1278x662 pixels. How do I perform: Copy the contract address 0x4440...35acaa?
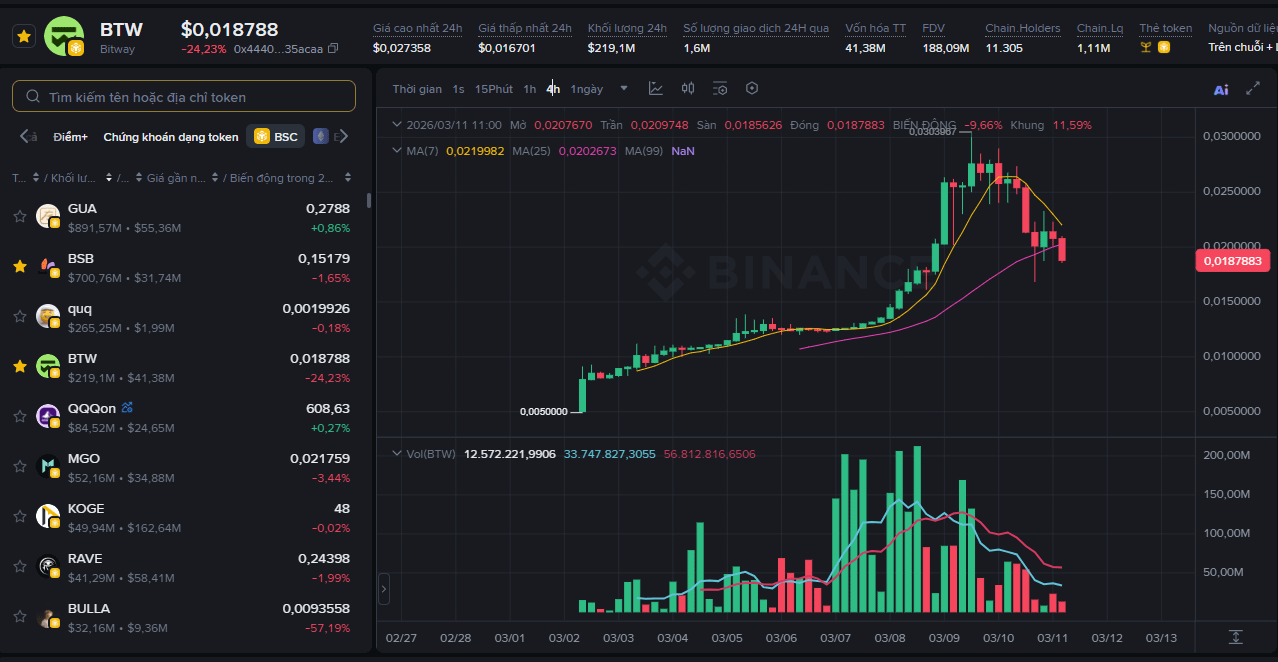tap(333, 48)
